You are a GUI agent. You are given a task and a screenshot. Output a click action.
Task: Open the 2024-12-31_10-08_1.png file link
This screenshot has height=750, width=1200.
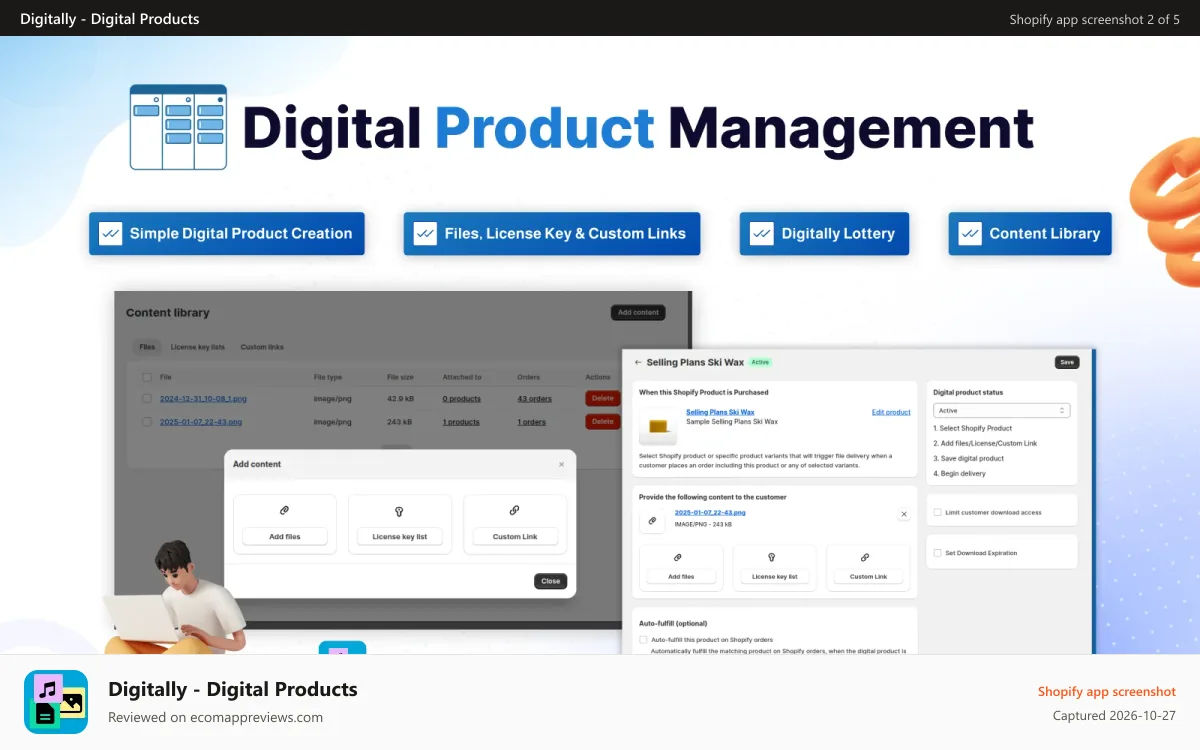point(203,398)
